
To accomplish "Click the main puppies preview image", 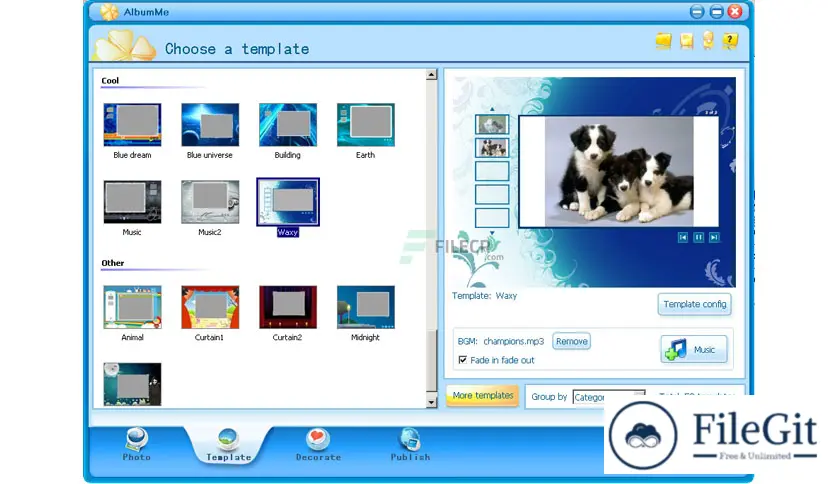I will coord(619,172).
